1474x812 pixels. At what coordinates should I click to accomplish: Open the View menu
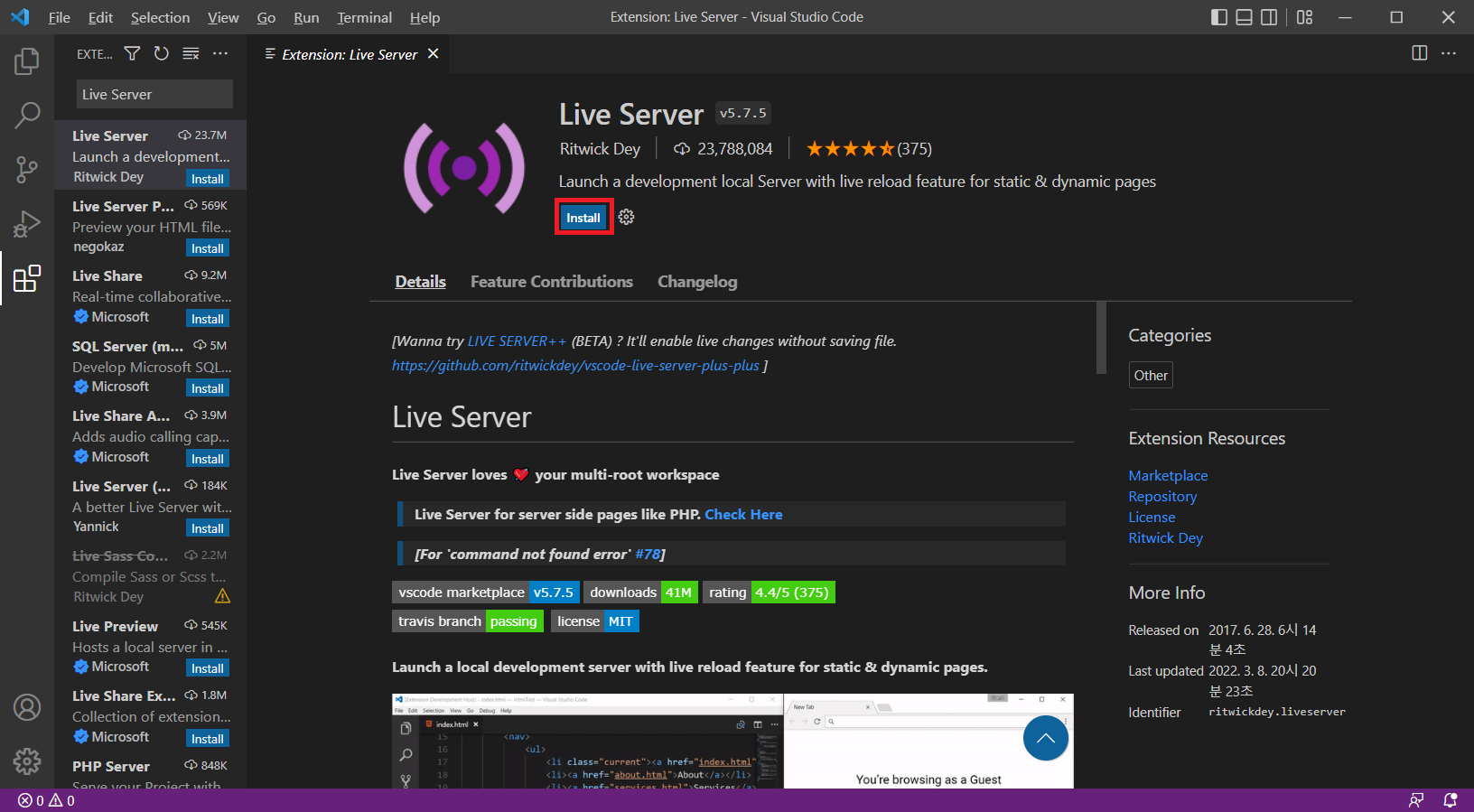(x=223, y=17)
